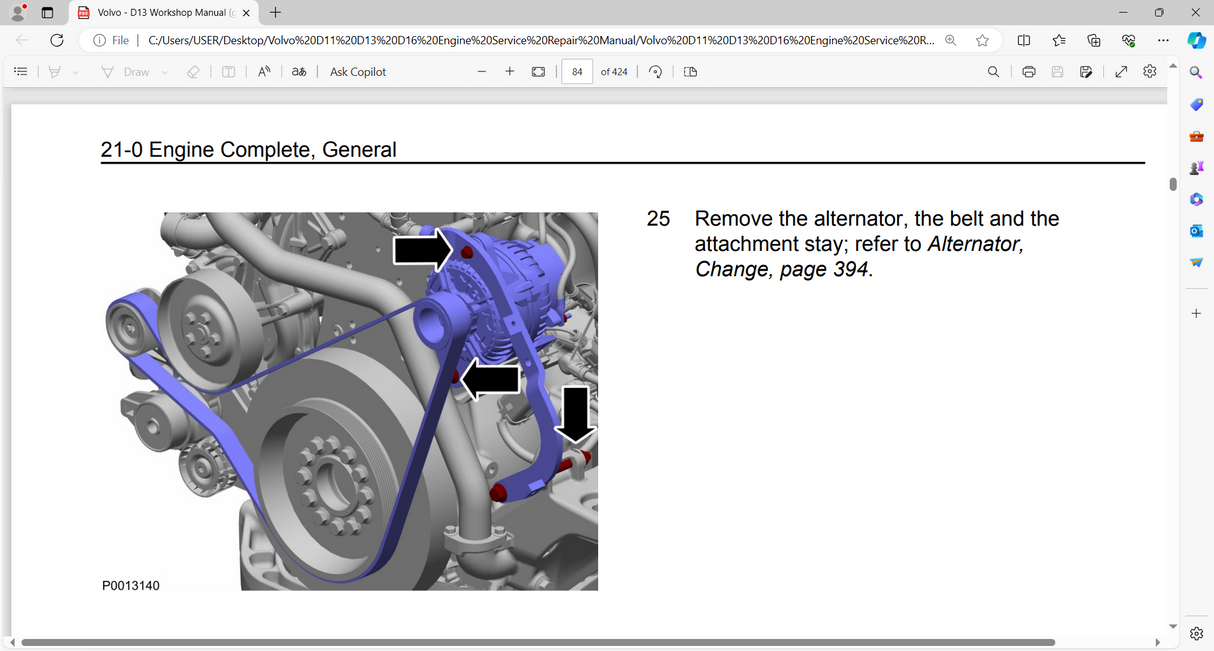Viewport: 1214px width, 651px height.
Task: Open the Settings and more menu
Action: 1162,40
